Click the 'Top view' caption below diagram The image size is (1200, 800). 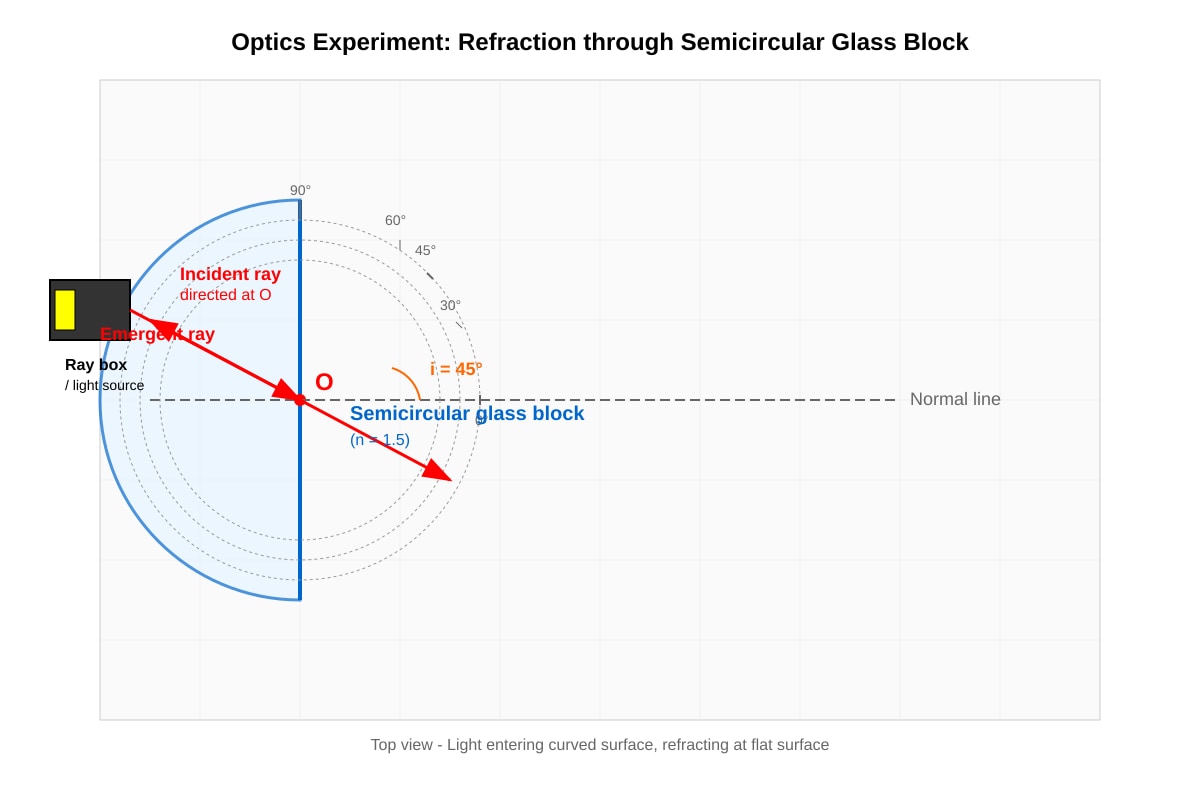tap(600, 744)
